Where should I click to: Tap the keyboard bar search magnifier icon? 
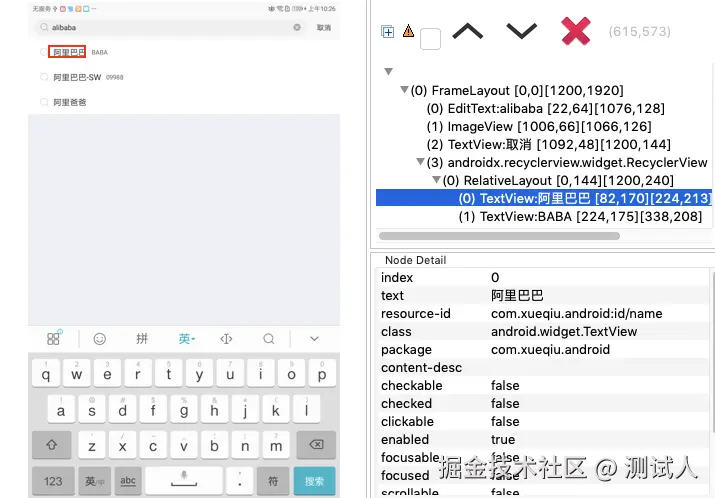[x=269, y=339]
